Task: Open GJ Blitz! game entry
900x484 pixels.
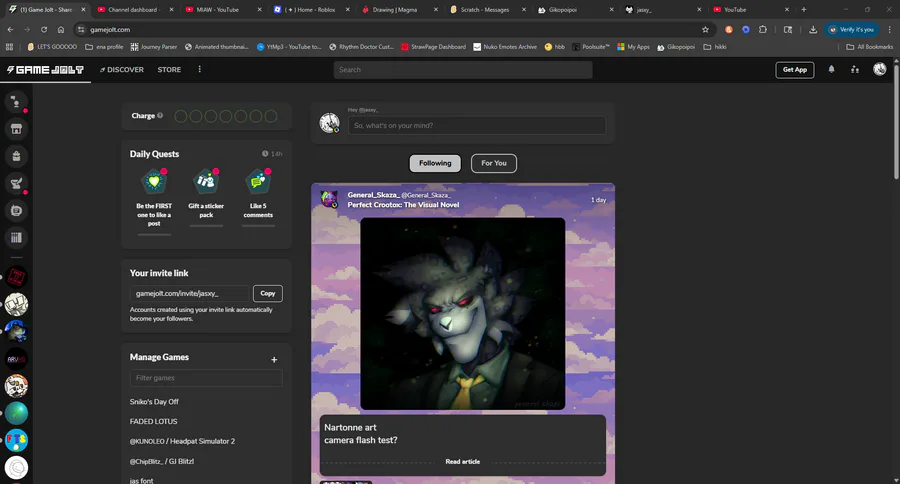Action: [162, 461]
